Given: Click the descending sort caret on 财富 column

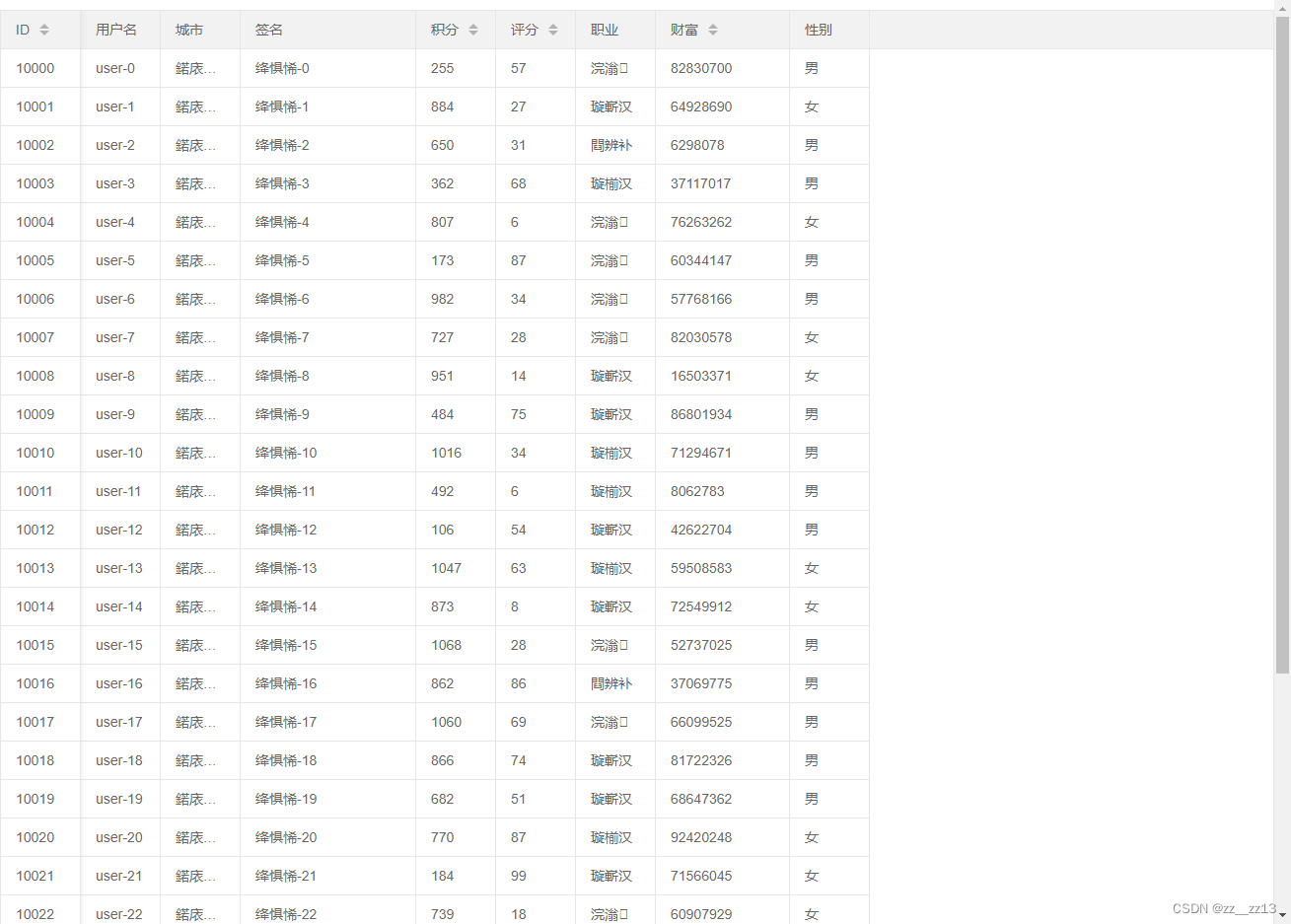Looking at the screenshot, I should pyautogui.click(x=712, y=34).
